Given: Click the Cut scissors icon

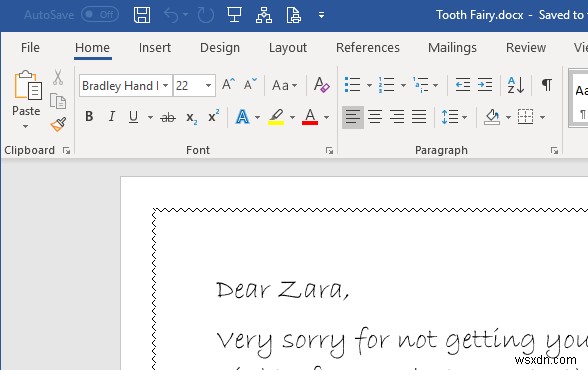Looking at the screenshot, I should 58,77.
